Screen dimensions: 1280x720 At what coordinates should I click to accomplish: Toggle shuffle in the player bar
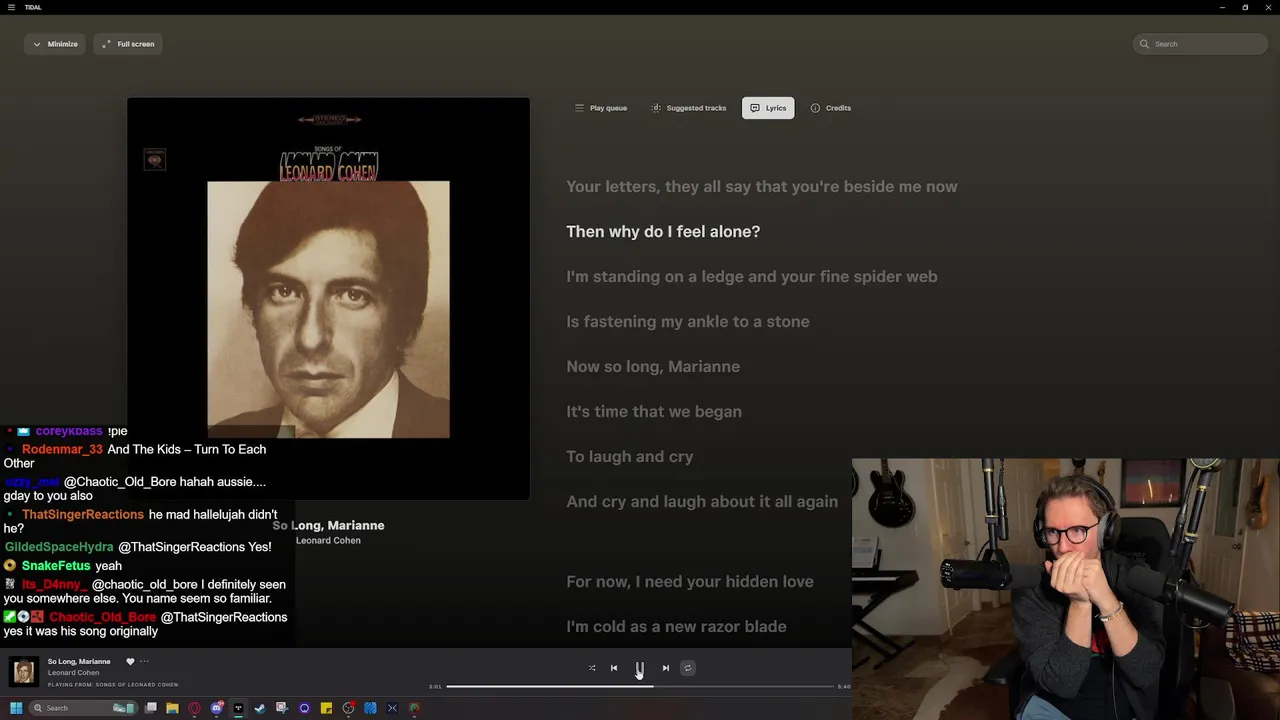(592, 668)
